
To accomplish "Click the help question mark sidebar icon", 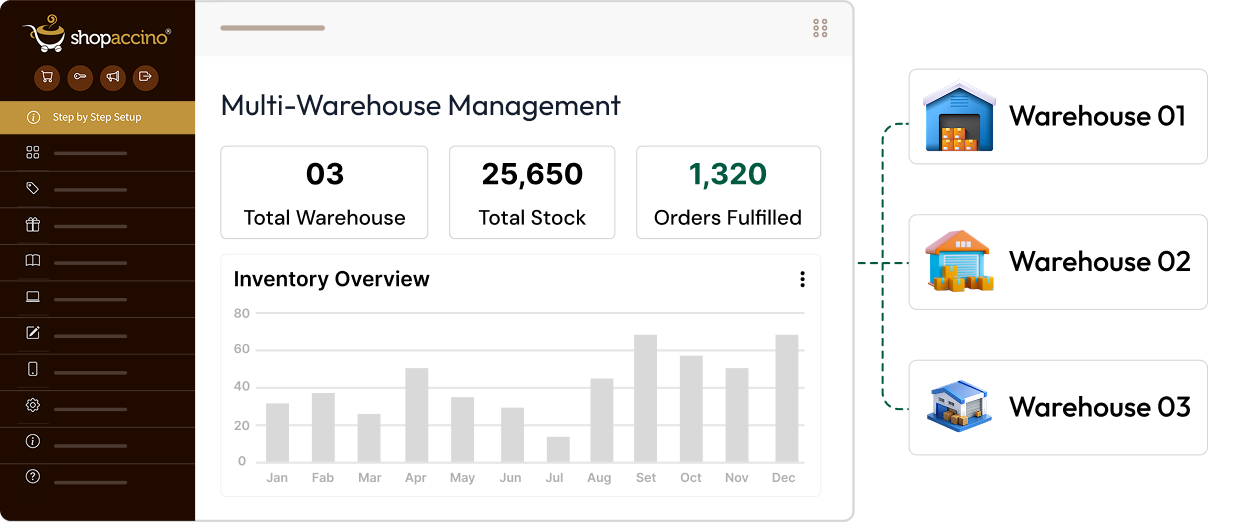I will coord(33,477).
